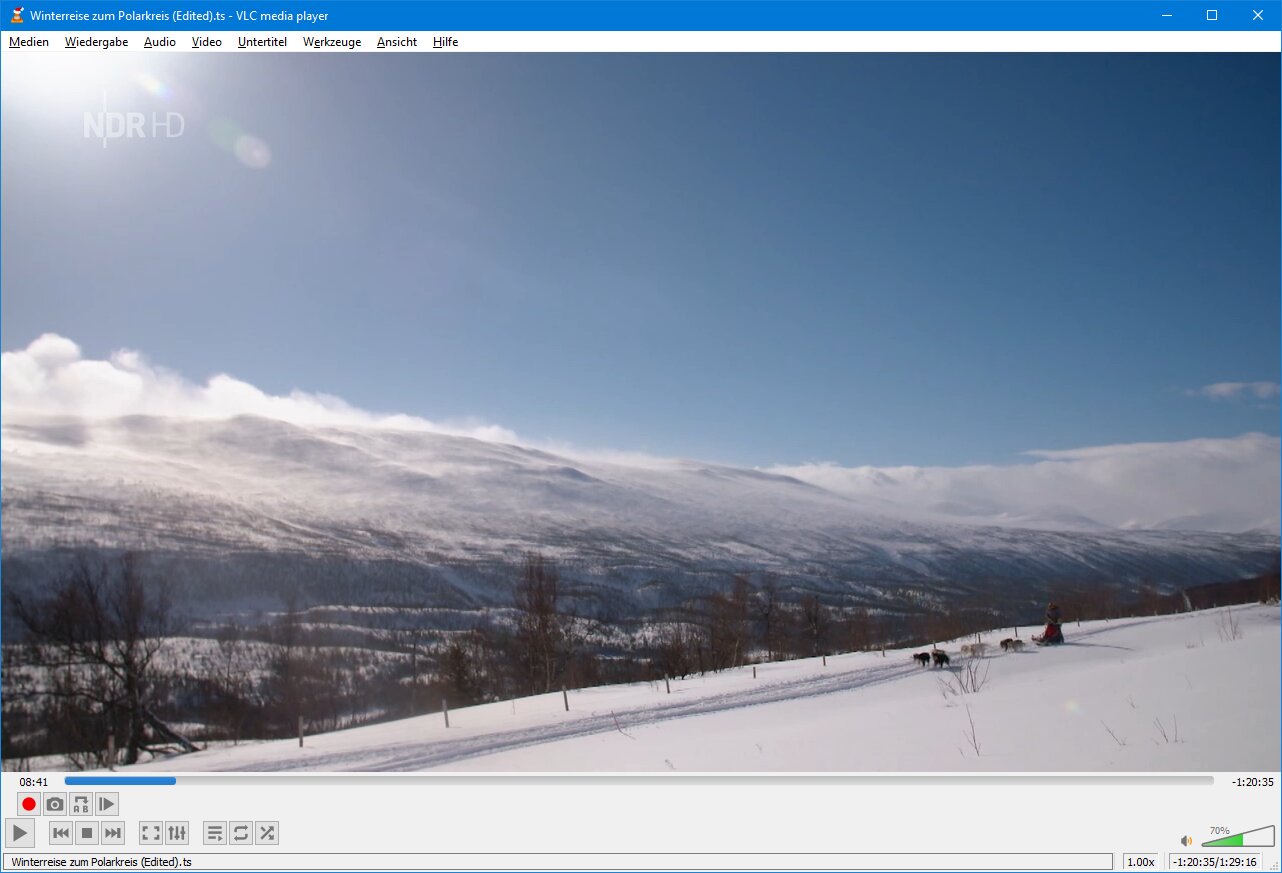Click the 1.00x playback speed label
The width and height of the screenshot is (1282, 873).
1141,862
